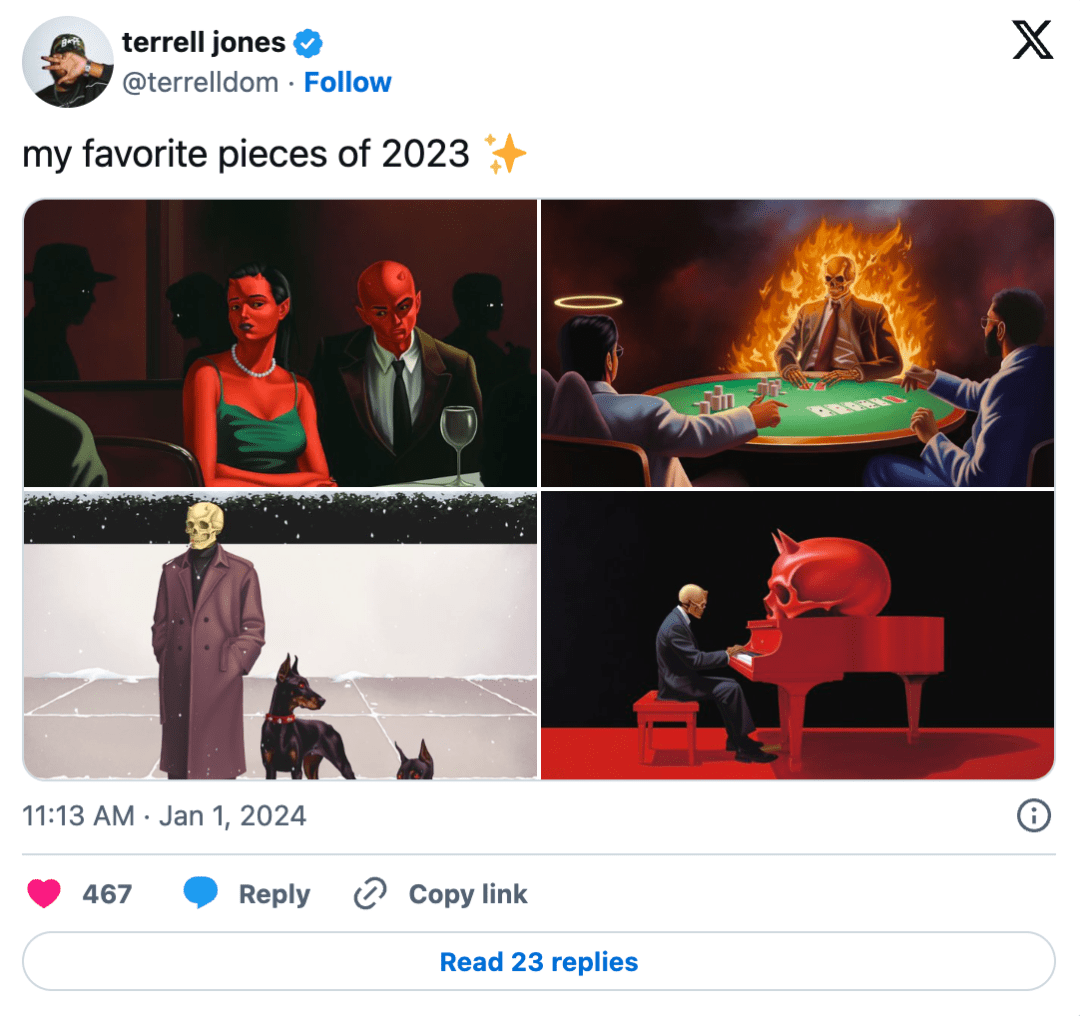Open the flaming skeleton poker painting
The height and width of the screenshot is (1016, 1080).
(797, 343)
